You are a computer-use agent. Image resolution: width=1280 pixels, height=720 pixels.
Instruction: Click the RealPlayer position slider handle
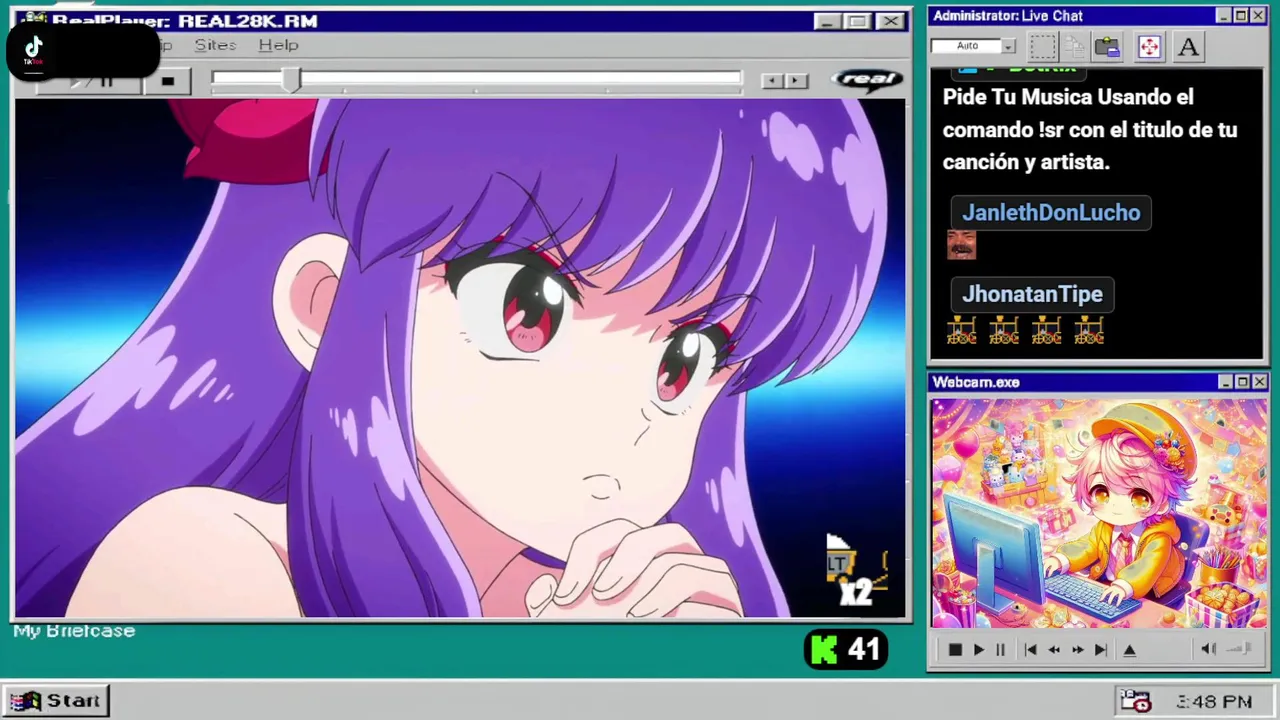point(291,81)
